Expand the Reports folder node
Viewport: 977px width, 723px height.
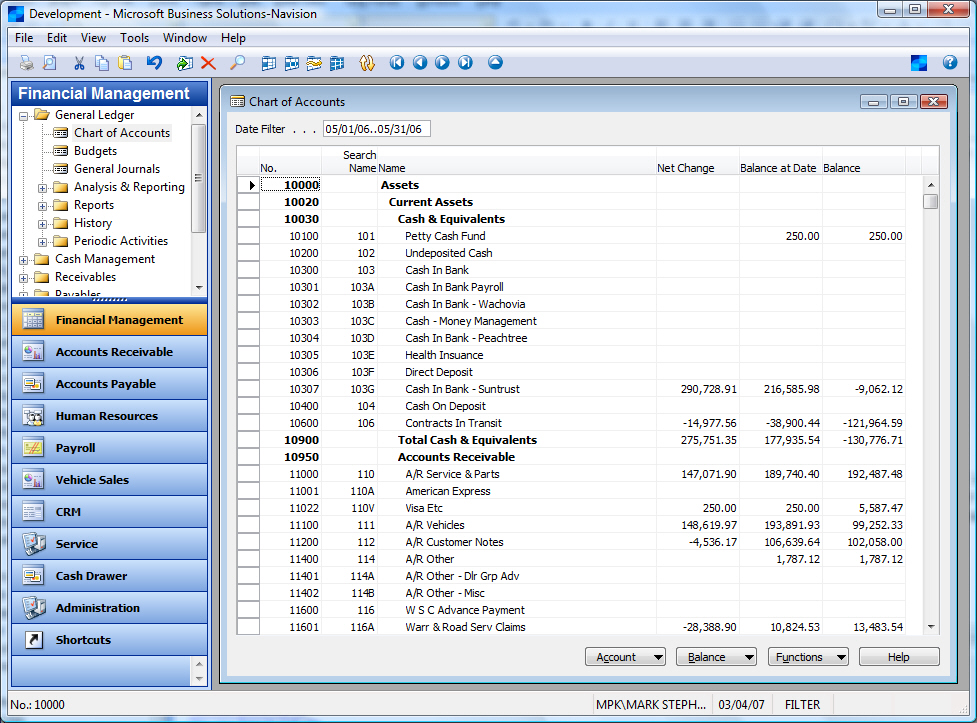[42, 206]
